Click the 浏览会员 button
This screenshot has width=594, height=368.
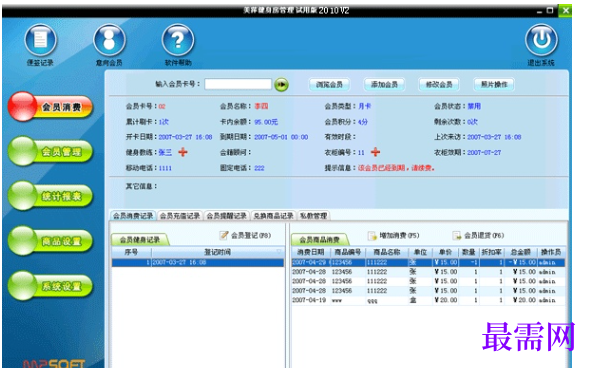click(329, 84)
